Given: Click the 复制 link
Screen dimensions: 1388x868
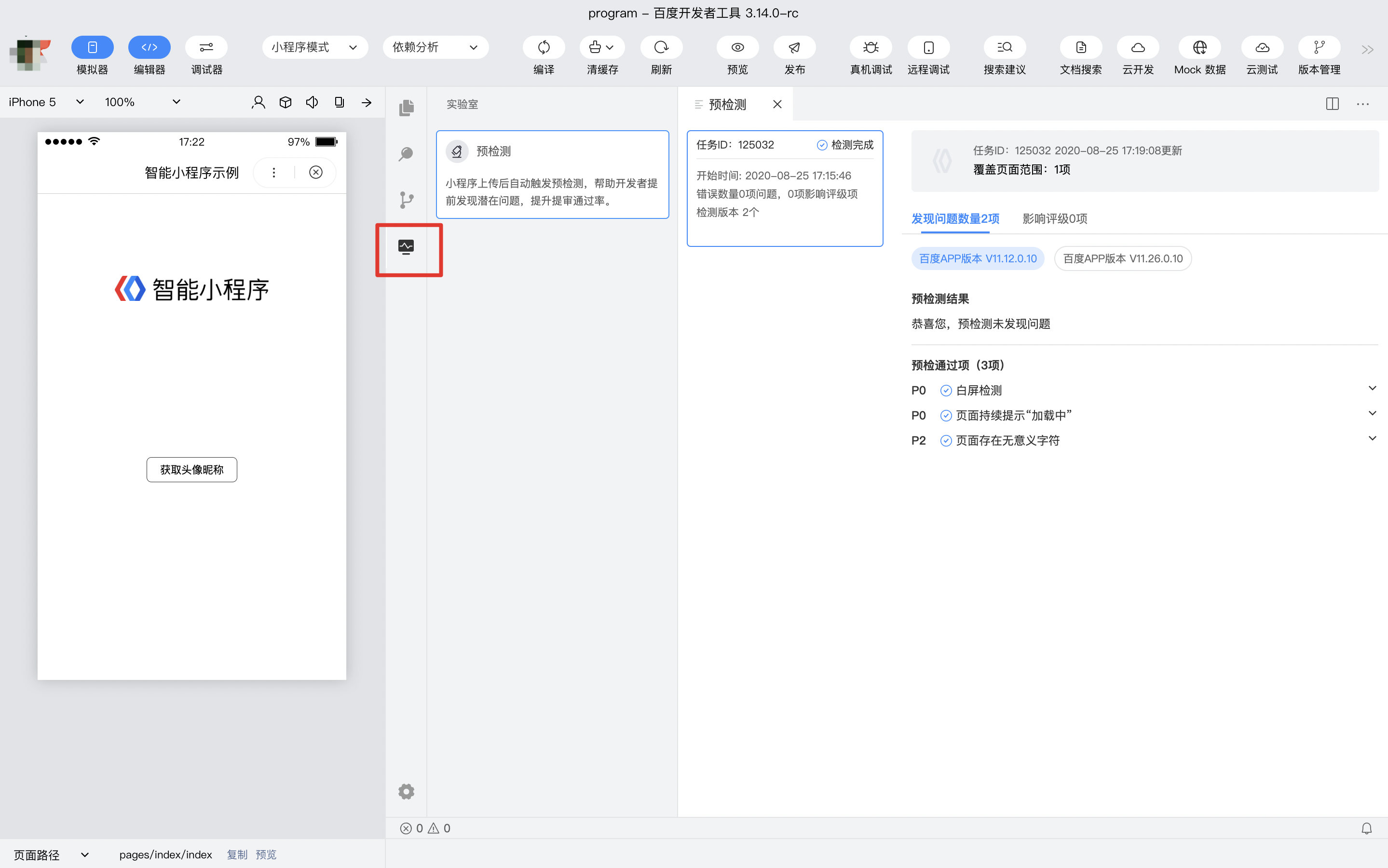Looking at the screenshot, I should tap(236, 854).
